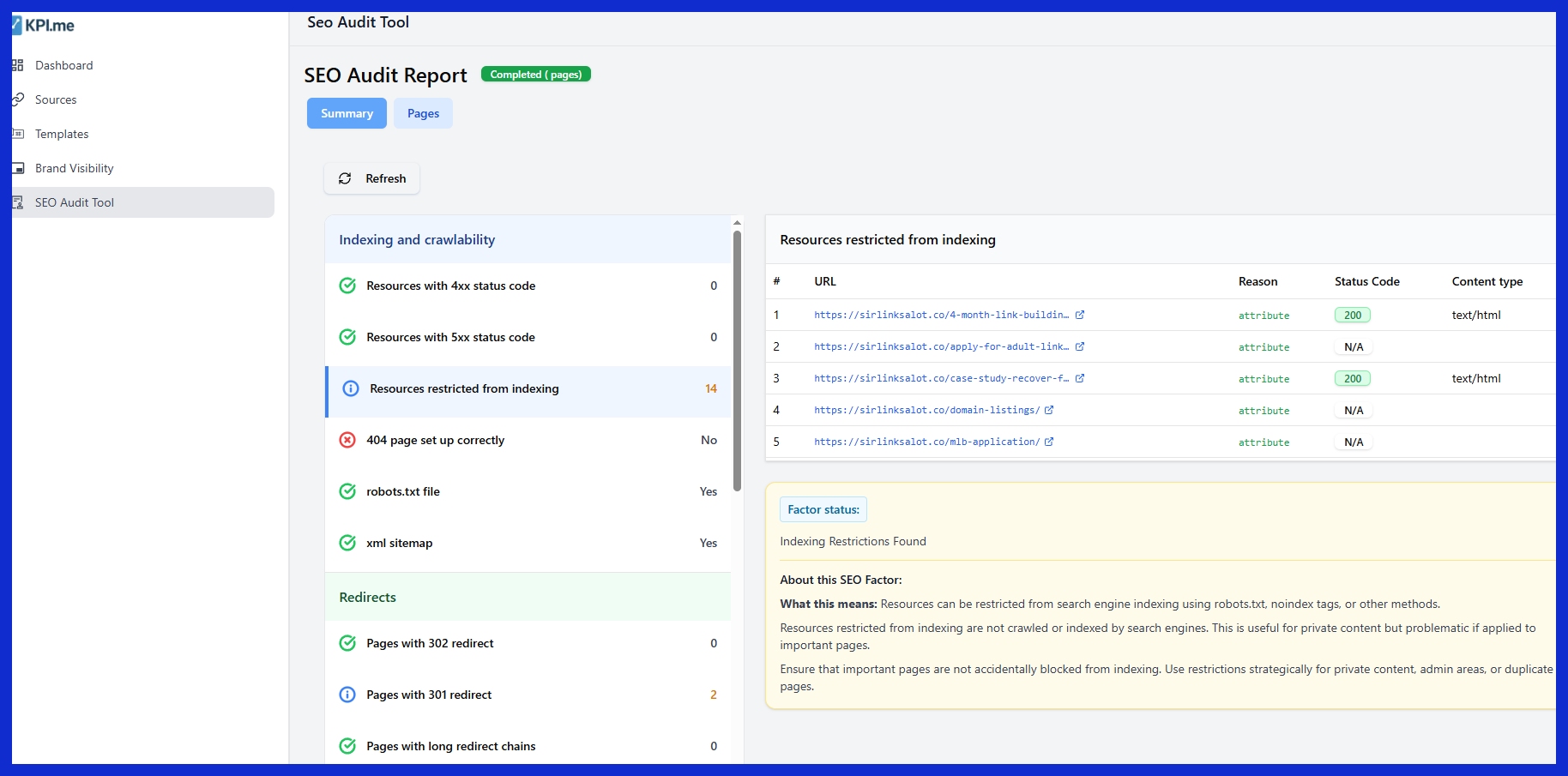Screen dimensions: 1568x776
Task: Click the scroll-up arrow of audit list
Action: point(737,222)
